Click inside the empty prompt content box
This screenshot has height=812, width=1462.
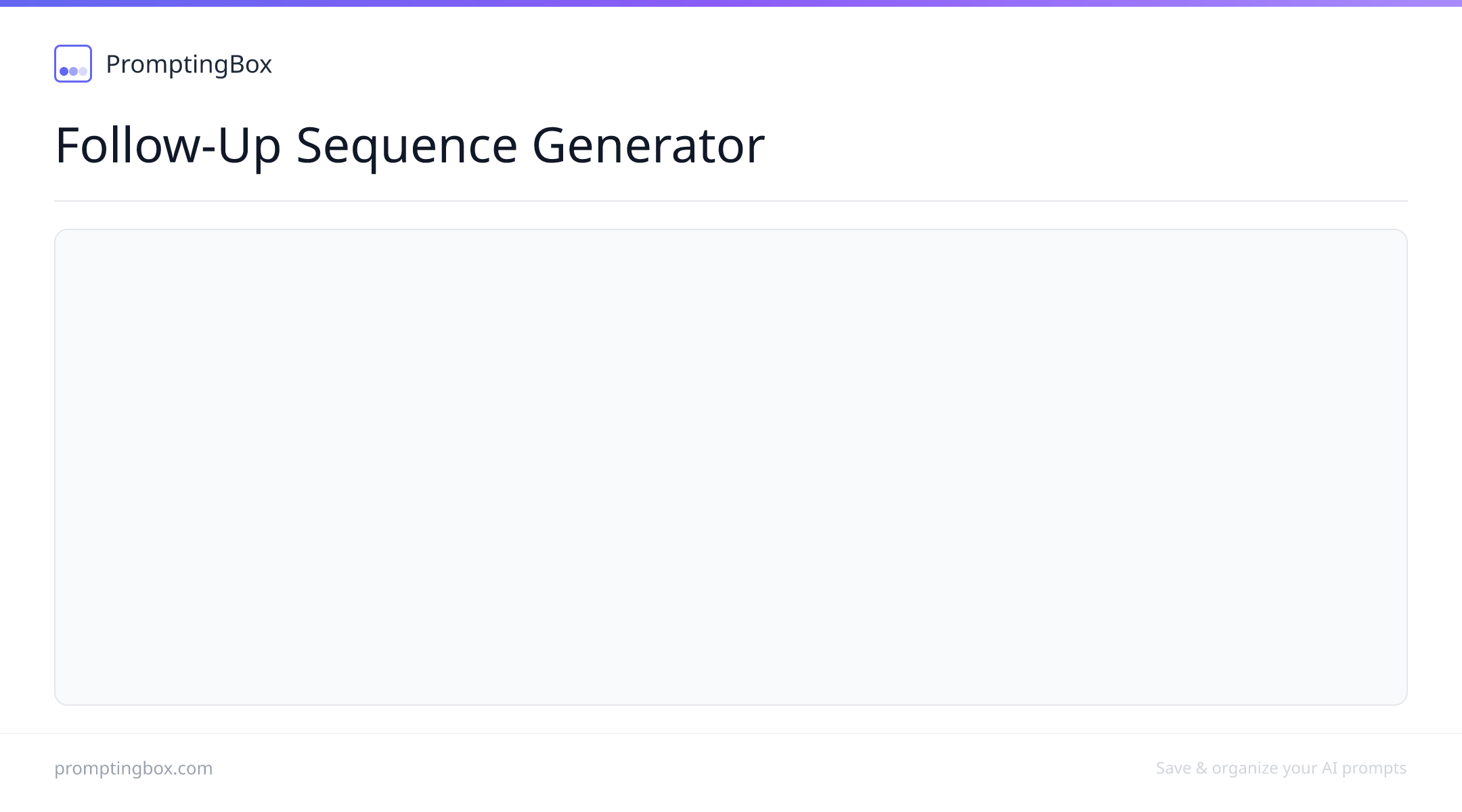(x=731, y=467)
